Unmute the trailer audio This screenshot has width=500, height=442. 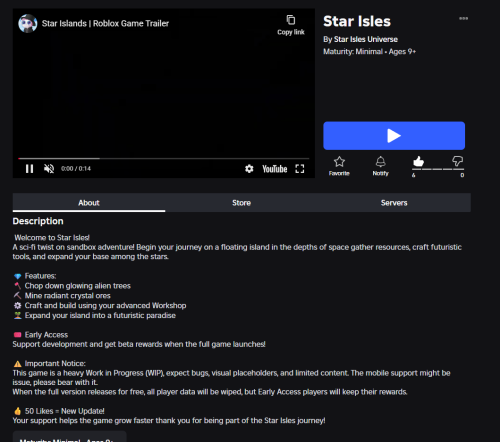(x=49, y=169)
